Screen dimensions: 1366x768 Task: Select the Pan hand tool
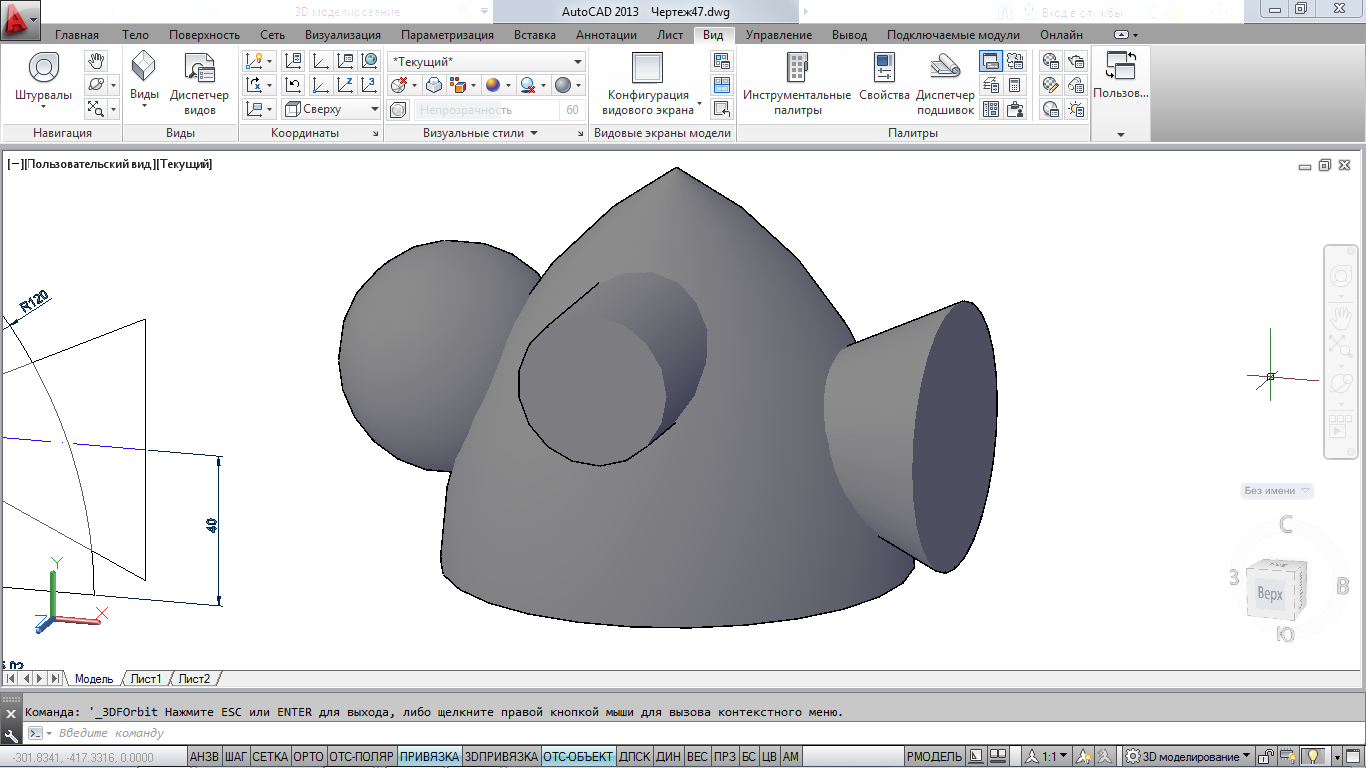pyautogui.click(x=95, y=62)
